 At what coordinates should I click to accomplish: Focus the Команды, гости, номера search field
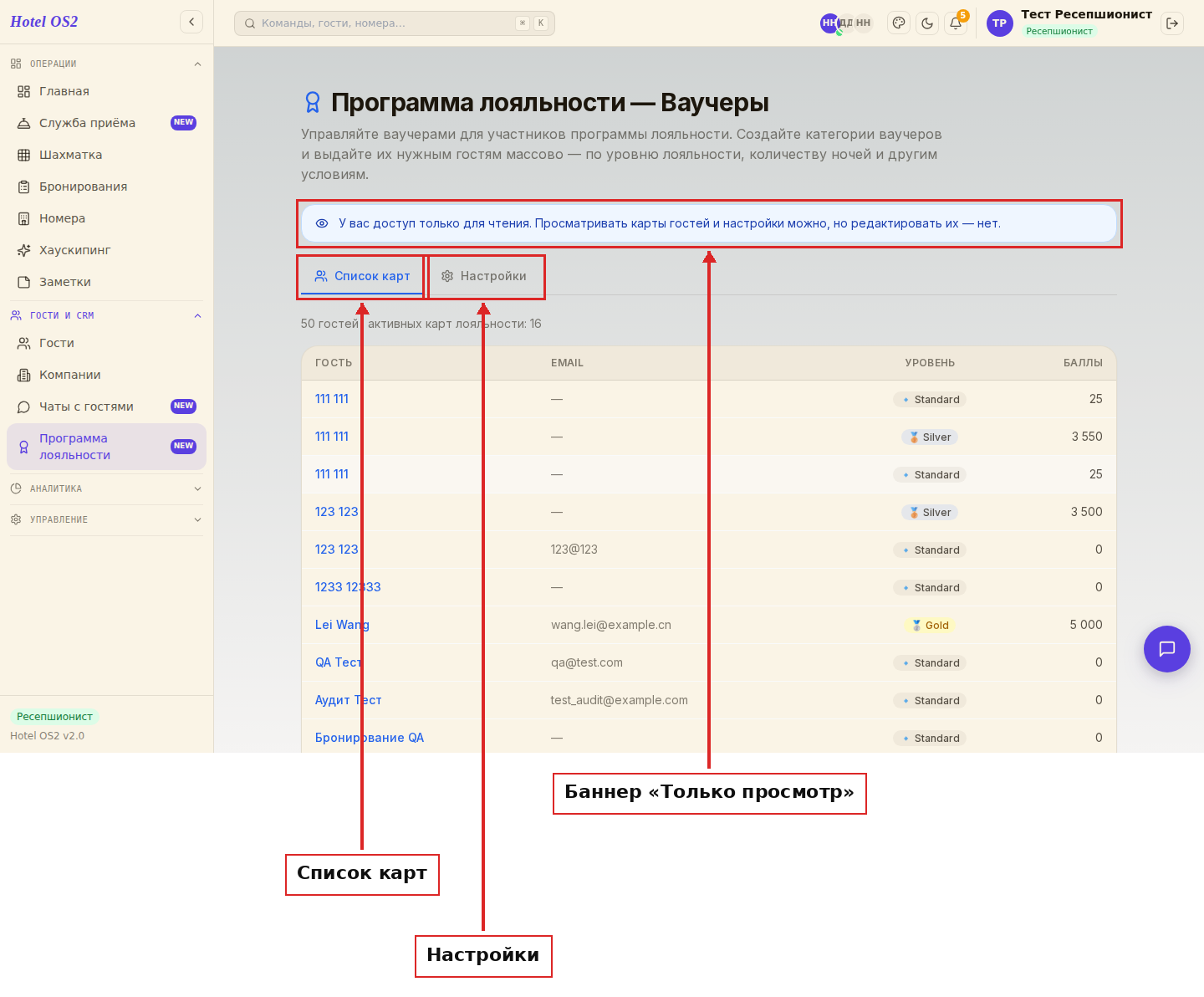(395, 23)
